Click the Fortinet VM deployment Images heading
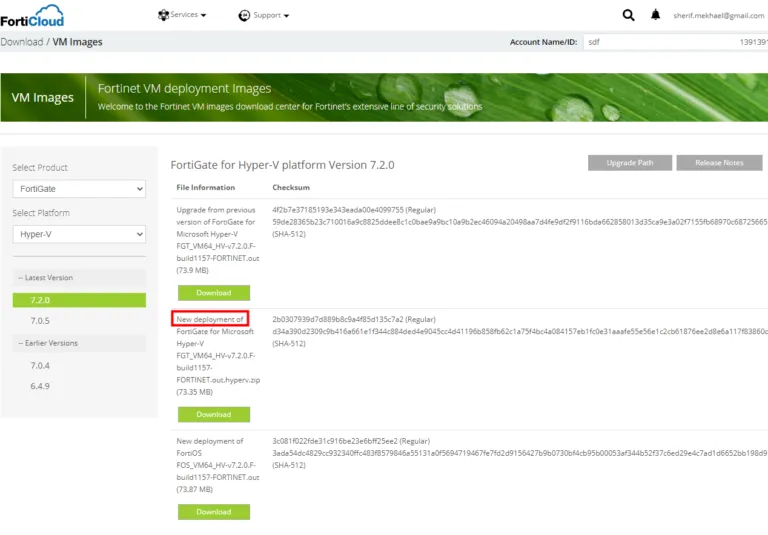The image size is (768, 535). tap(184, 89)
